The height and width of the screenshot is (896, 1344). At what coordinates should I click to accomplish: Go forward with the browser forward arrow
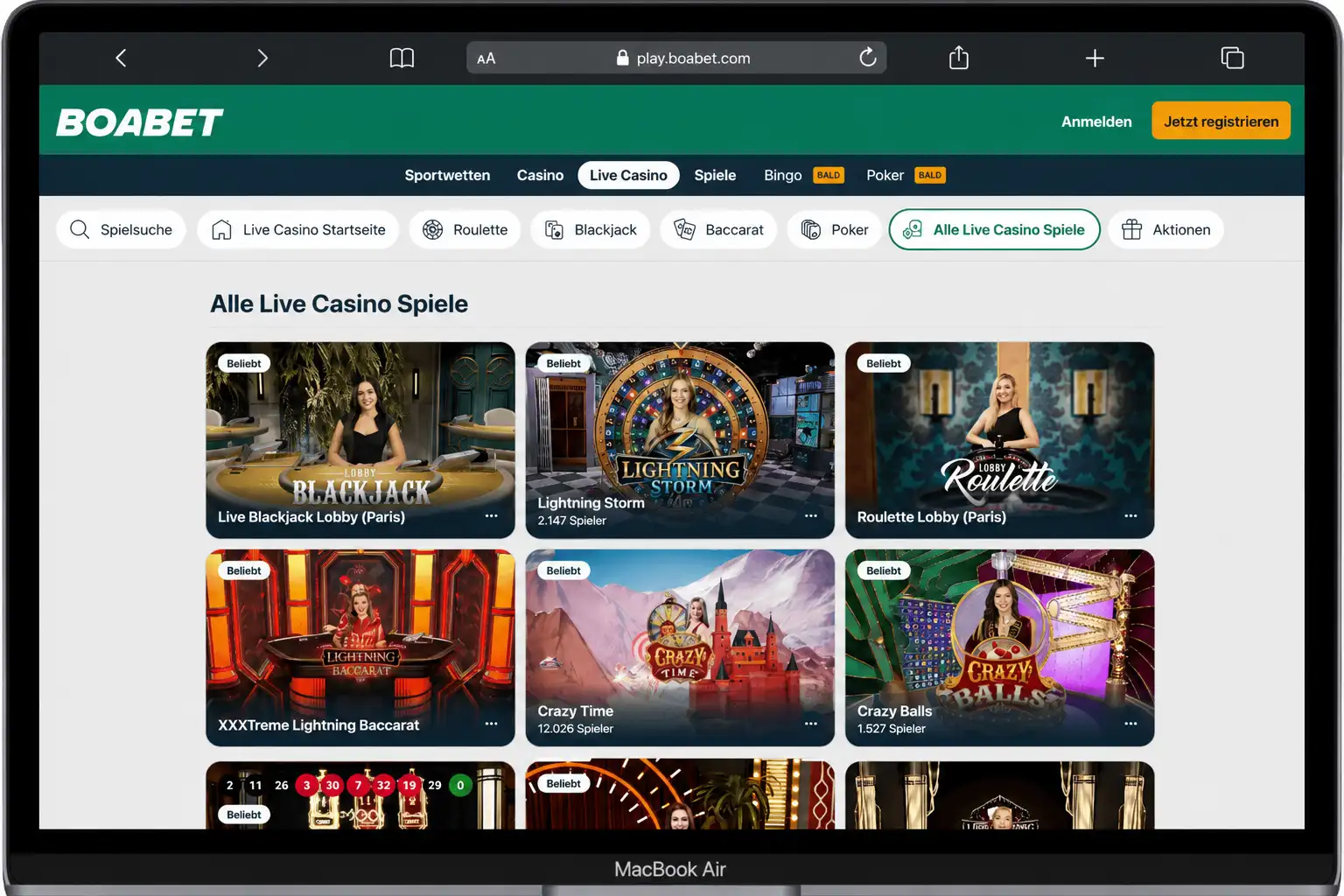[x=262, y=58]
